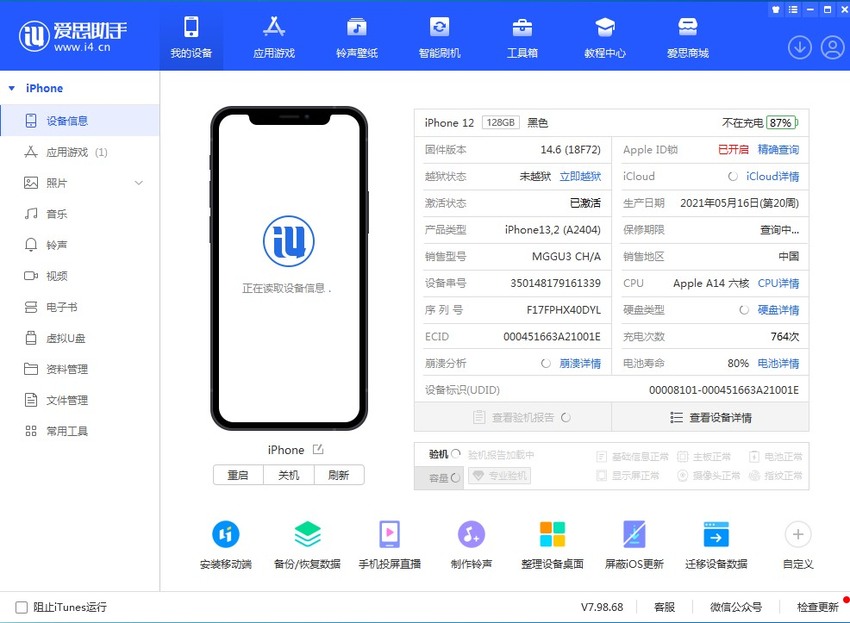Click the version text V7.98.68
This screenshot has height=623, width=850.
click(602, 607)
